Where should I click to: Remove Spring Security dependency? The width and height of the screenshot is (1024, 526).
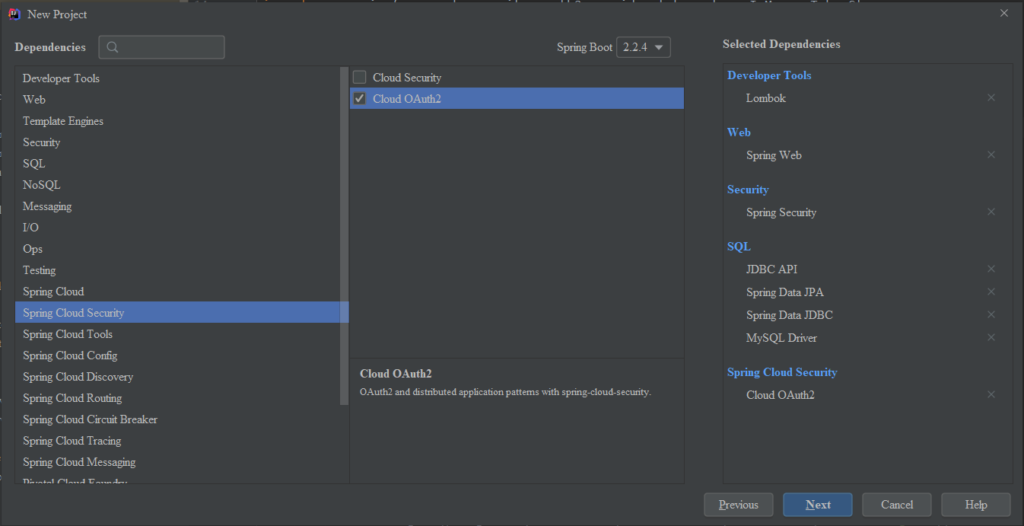tap(991, 212)
